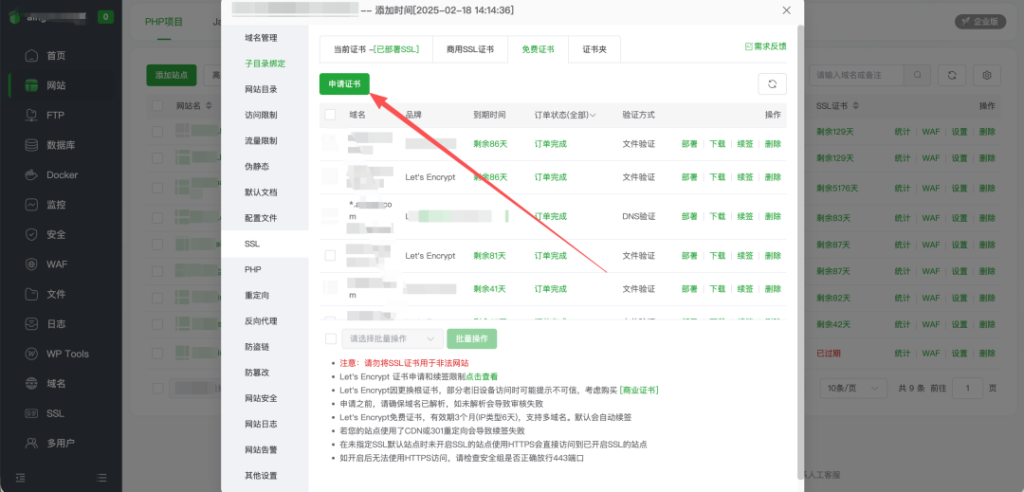
Task: Open the 证书夹 tab
Action: point(594,49)
